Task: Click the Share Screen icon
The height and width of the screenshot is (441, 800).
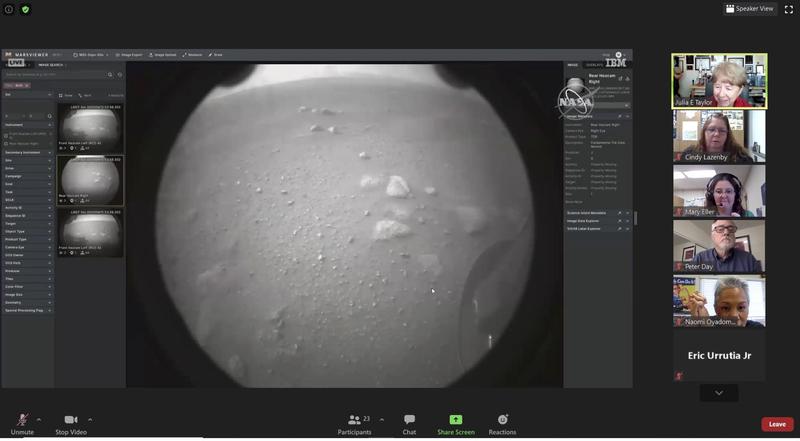Action: tap(456, 420)
